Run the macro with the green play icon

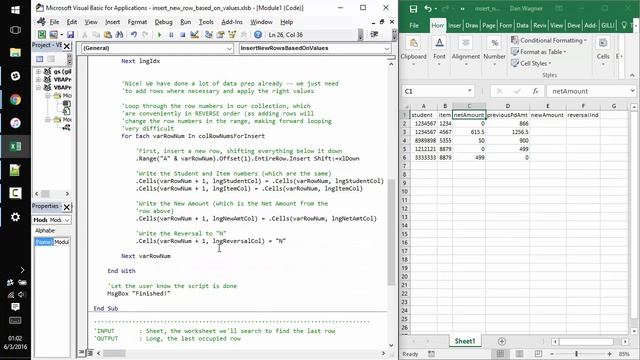coord(159,35)
